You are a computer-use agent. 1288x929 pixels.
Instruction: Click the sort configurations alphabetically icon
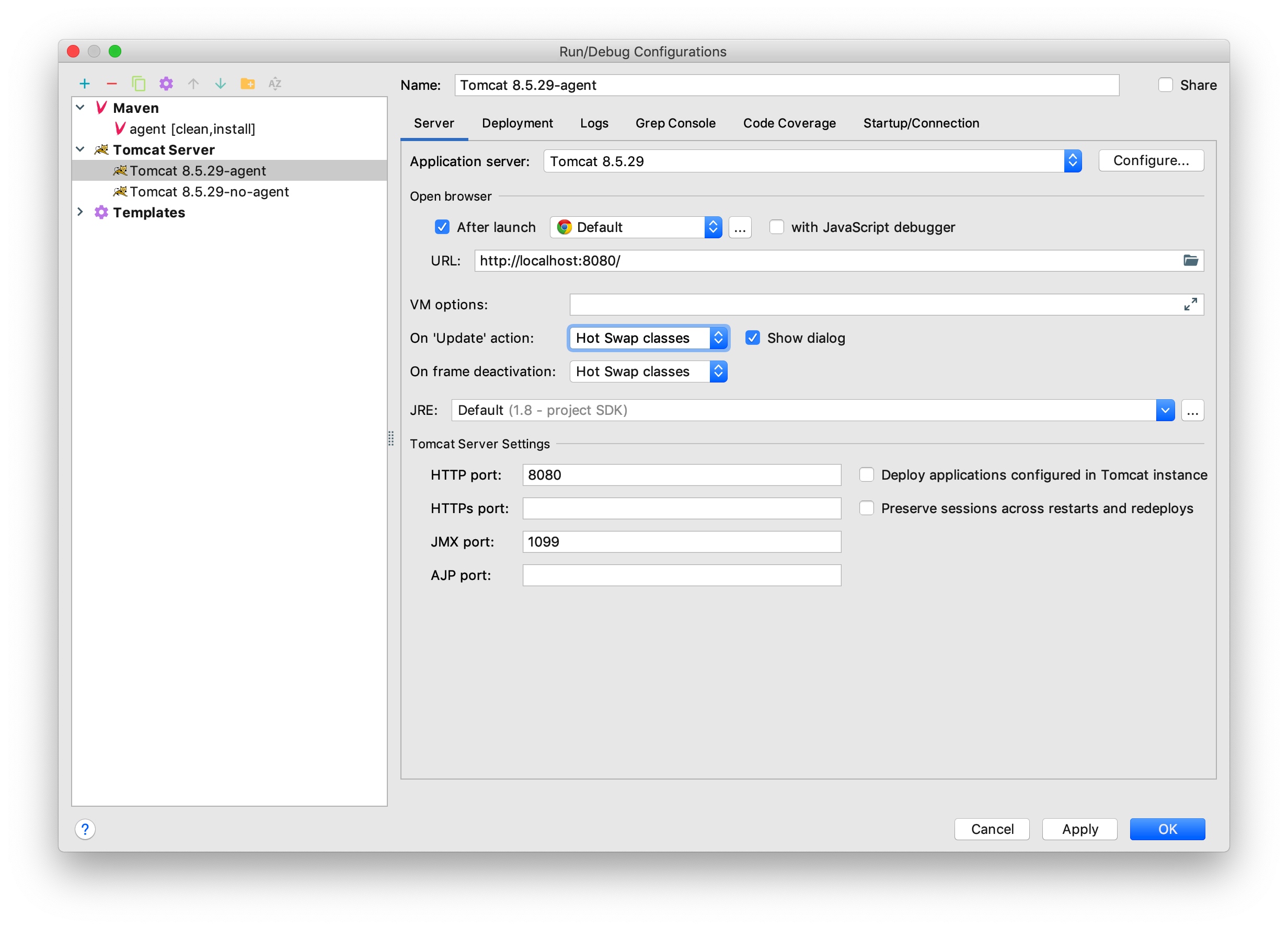(x=275, y=84)
